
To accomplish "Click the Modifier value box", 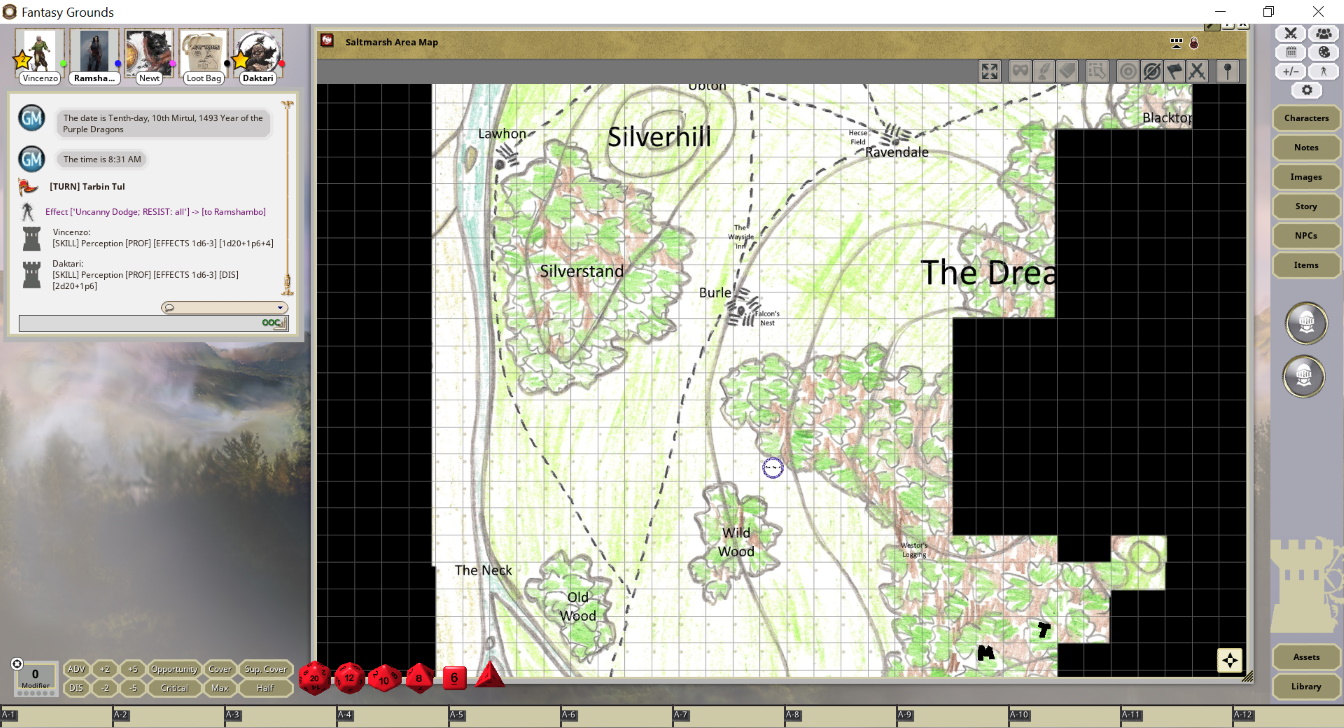I will pyautogui.click(x=35, y=679).
